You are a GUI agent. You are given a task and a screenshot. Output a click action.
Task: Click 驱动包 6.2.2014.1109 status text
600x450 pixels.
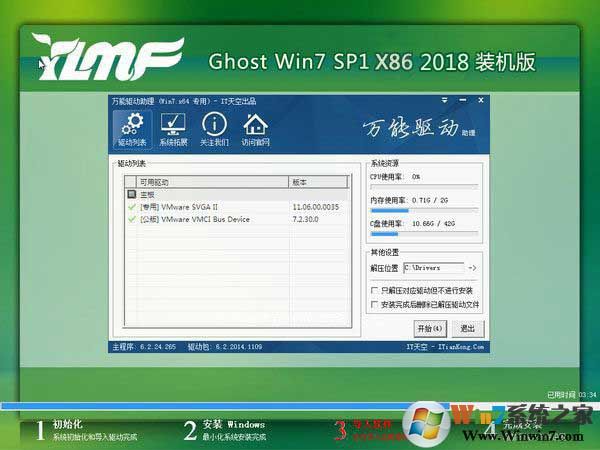coord(225,347)
